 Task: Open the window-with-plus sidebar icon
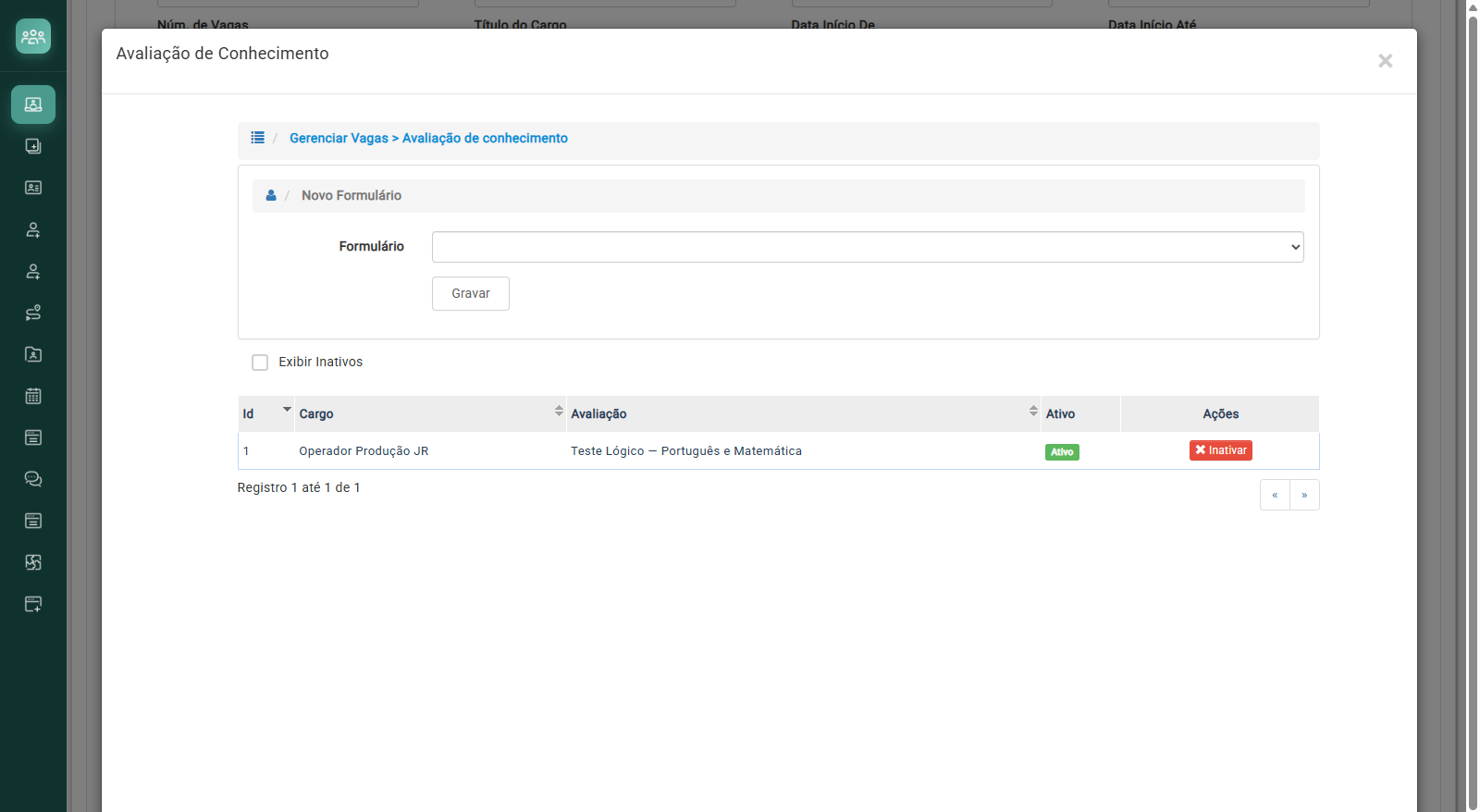click(33, 604)
